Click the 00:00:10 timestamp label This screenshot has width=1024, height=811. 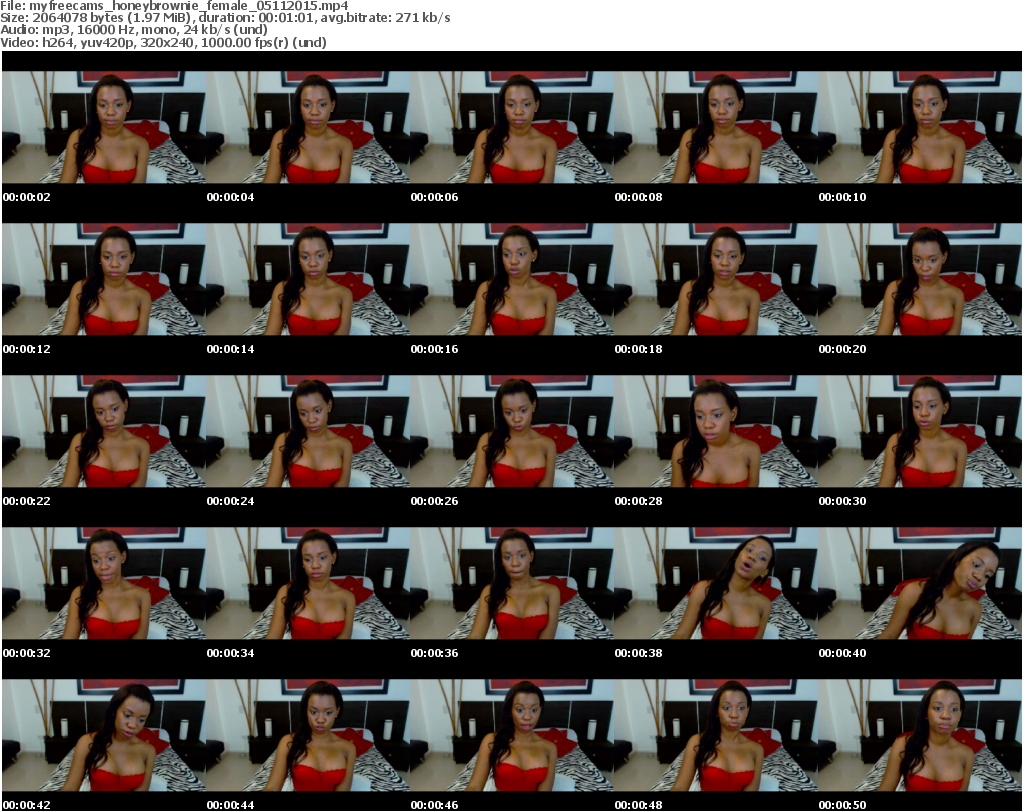click(842, 197)
